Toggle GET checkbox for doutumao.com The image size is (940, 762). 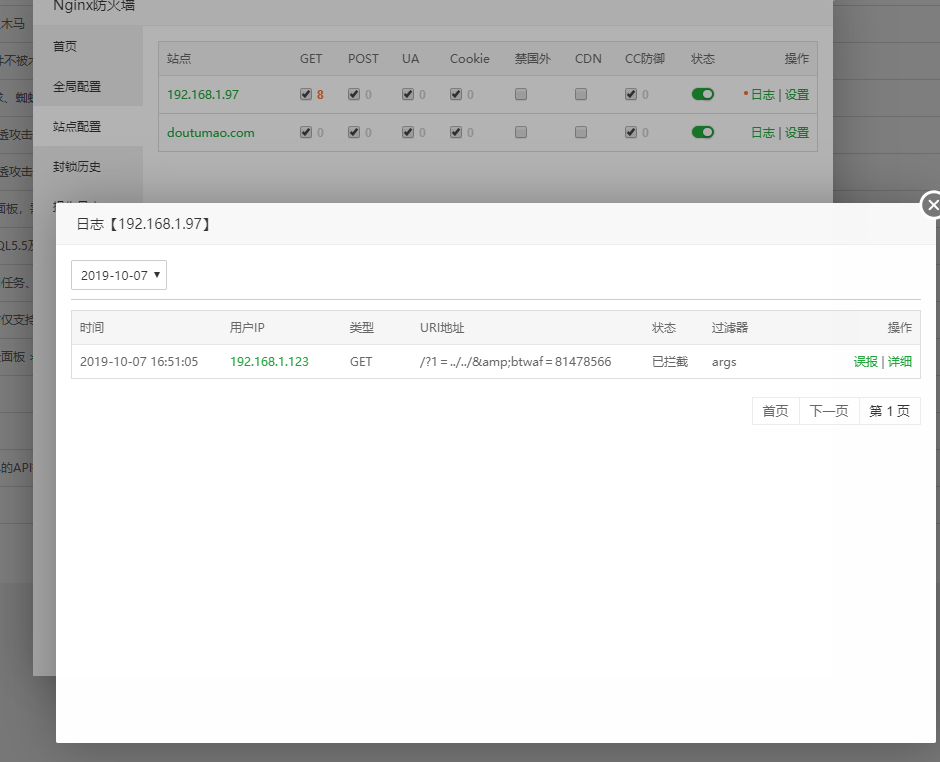(306, 132)
